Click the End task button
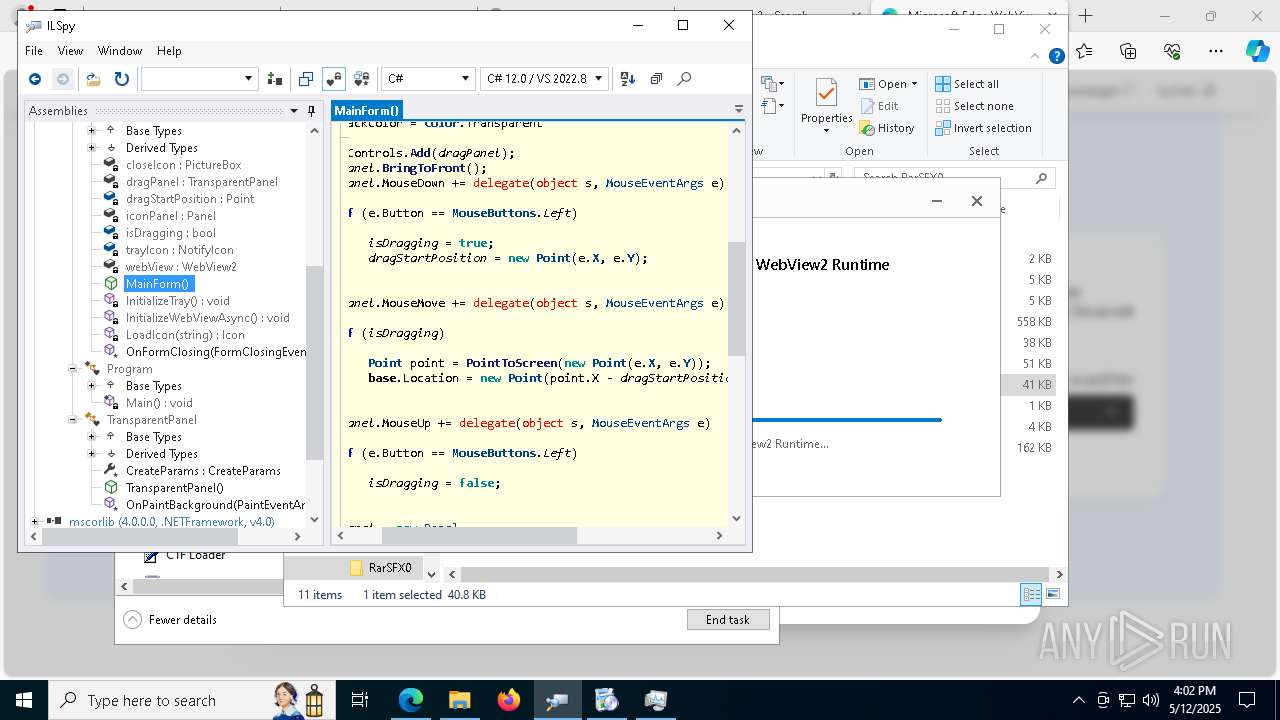 728,620
